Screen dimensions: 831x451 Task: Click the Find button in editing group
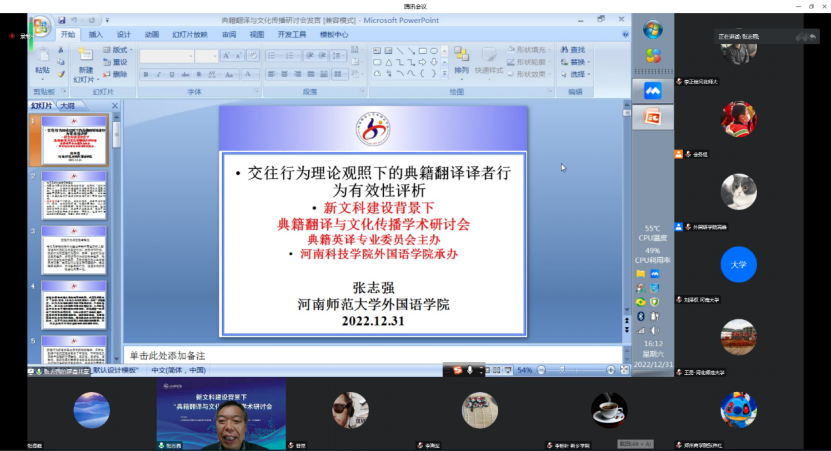click(574, 50)
